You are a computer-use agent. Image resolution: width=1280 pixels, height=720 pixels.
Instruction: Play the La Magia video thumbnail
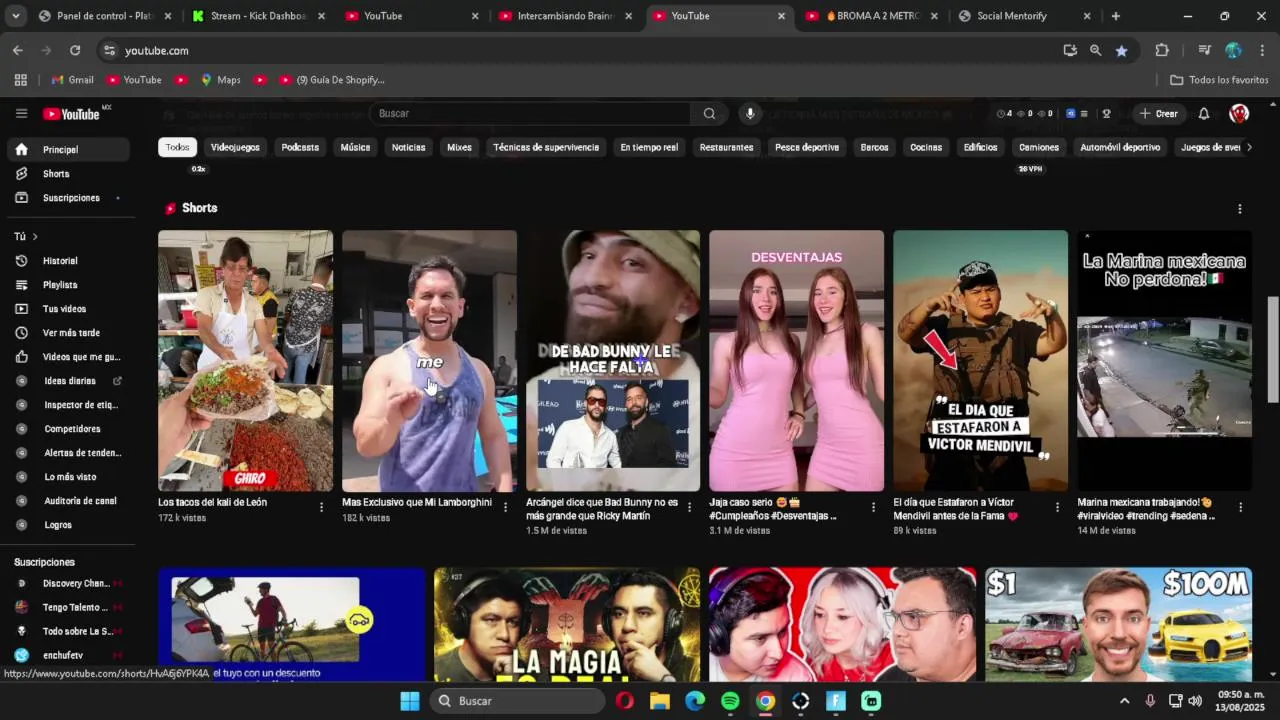(x=567, y=625)
